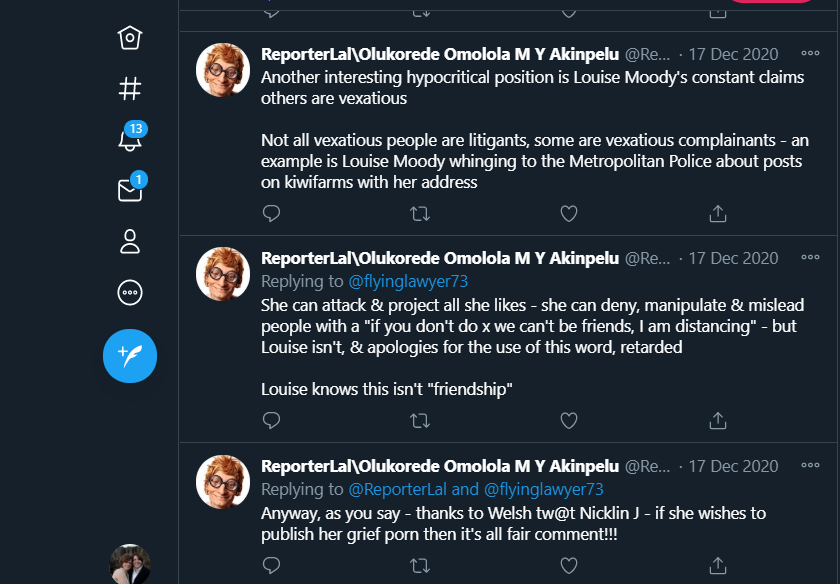The height and width of the screenshot is (584, 840).
Task: Open the Home icon in sidebar
Action: 130,38
